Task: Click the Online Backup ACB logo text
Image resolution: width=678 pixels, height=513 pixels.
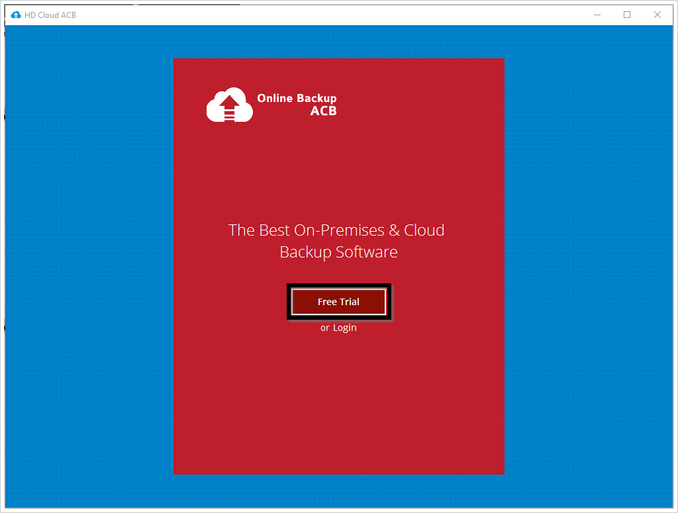Action: 297,104
